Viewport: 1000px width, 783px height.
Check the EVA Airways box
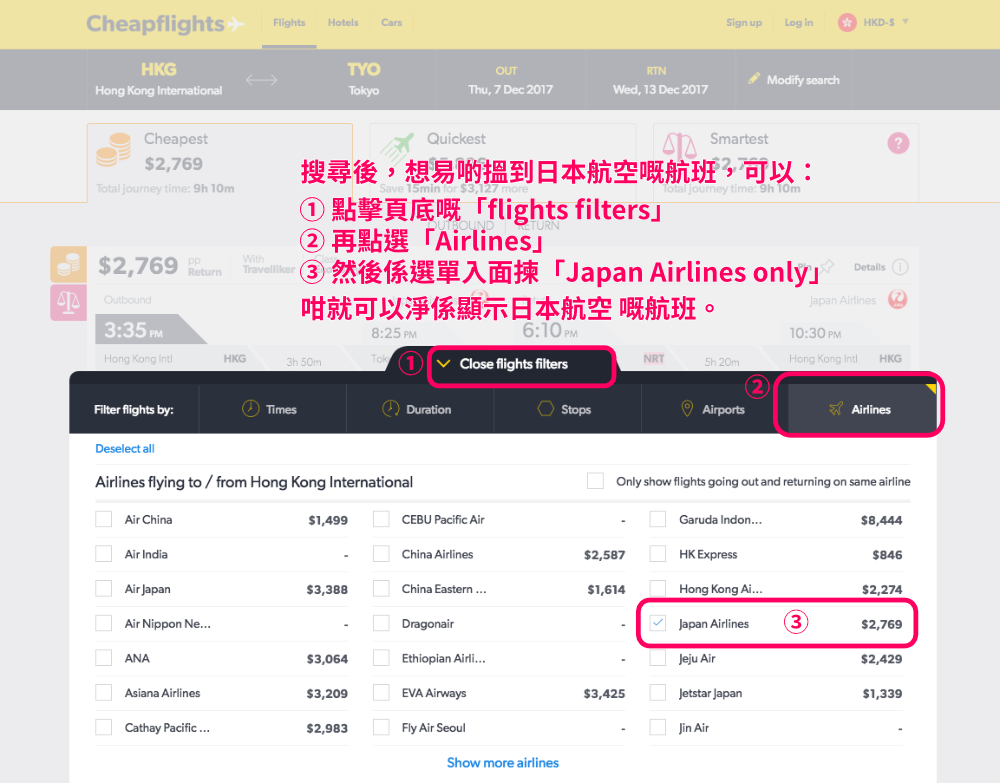381,692
